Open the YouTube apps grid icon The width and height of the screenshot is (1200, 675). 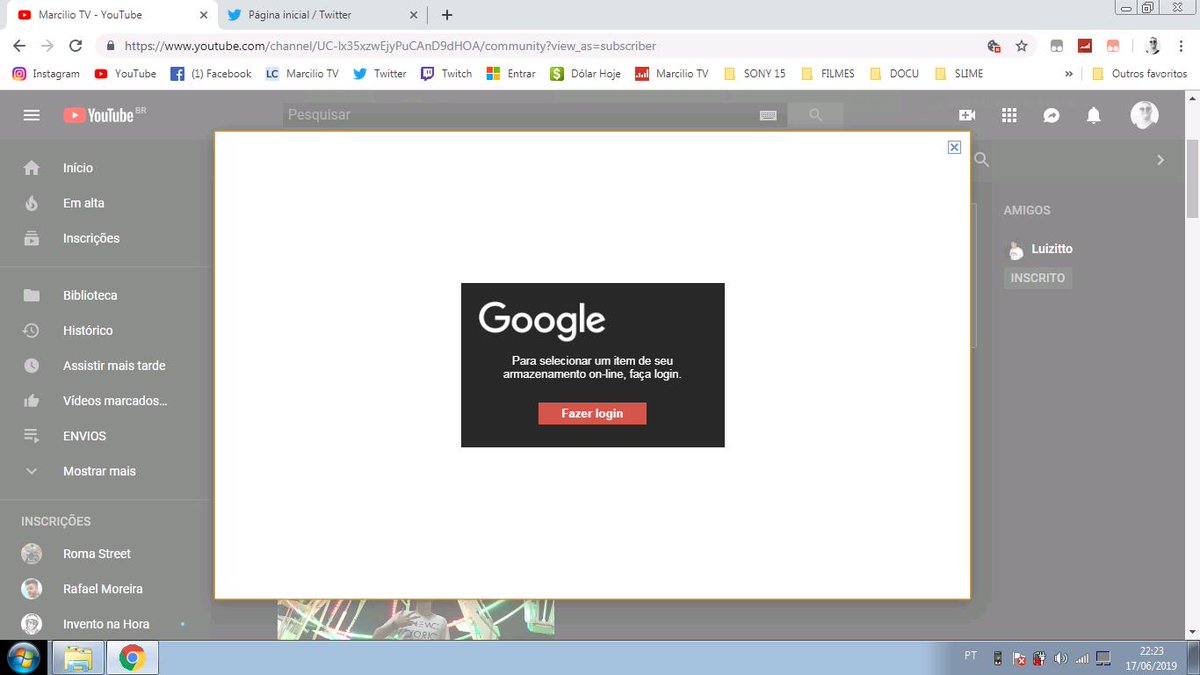click(x=1009, y=115)
